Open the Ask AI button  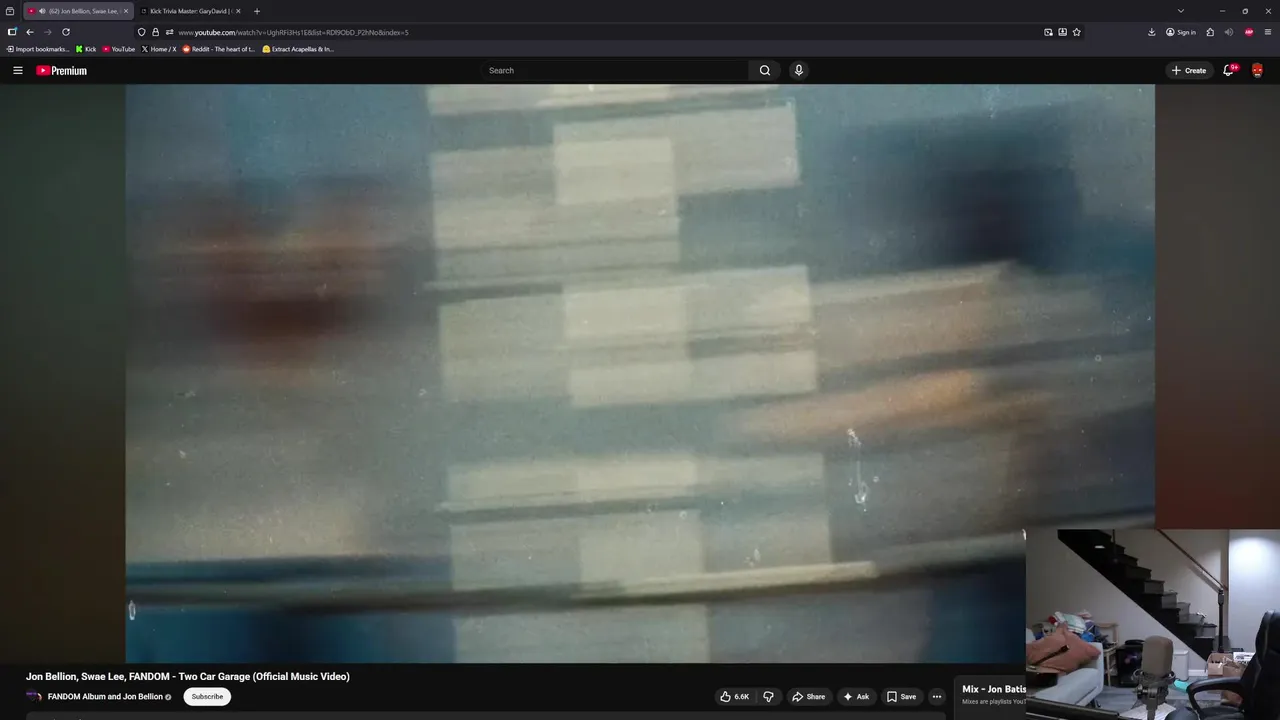[x=856, y=697]
